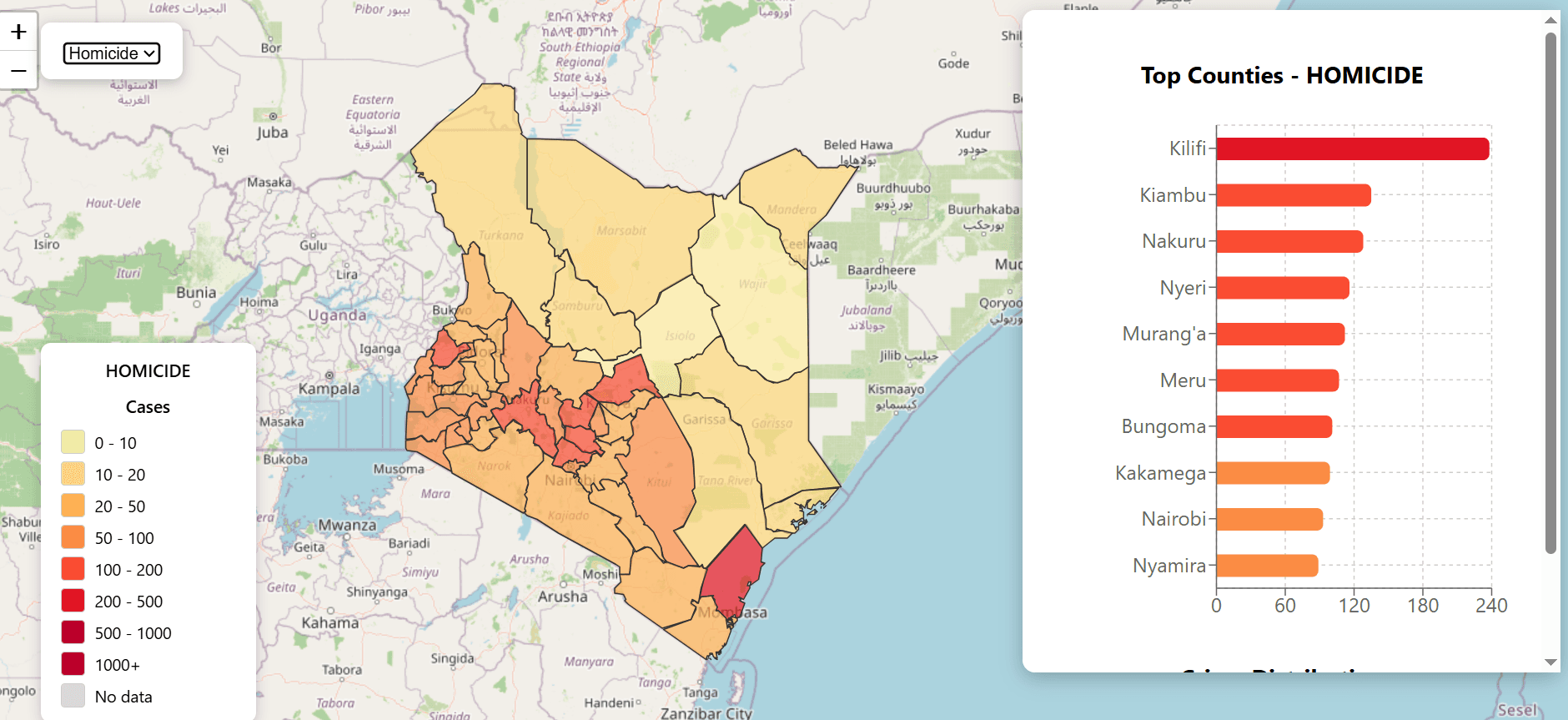Click the 10 - 20 legend swatch
This screenshot has height=720, width=1568.
pos(73,474)
